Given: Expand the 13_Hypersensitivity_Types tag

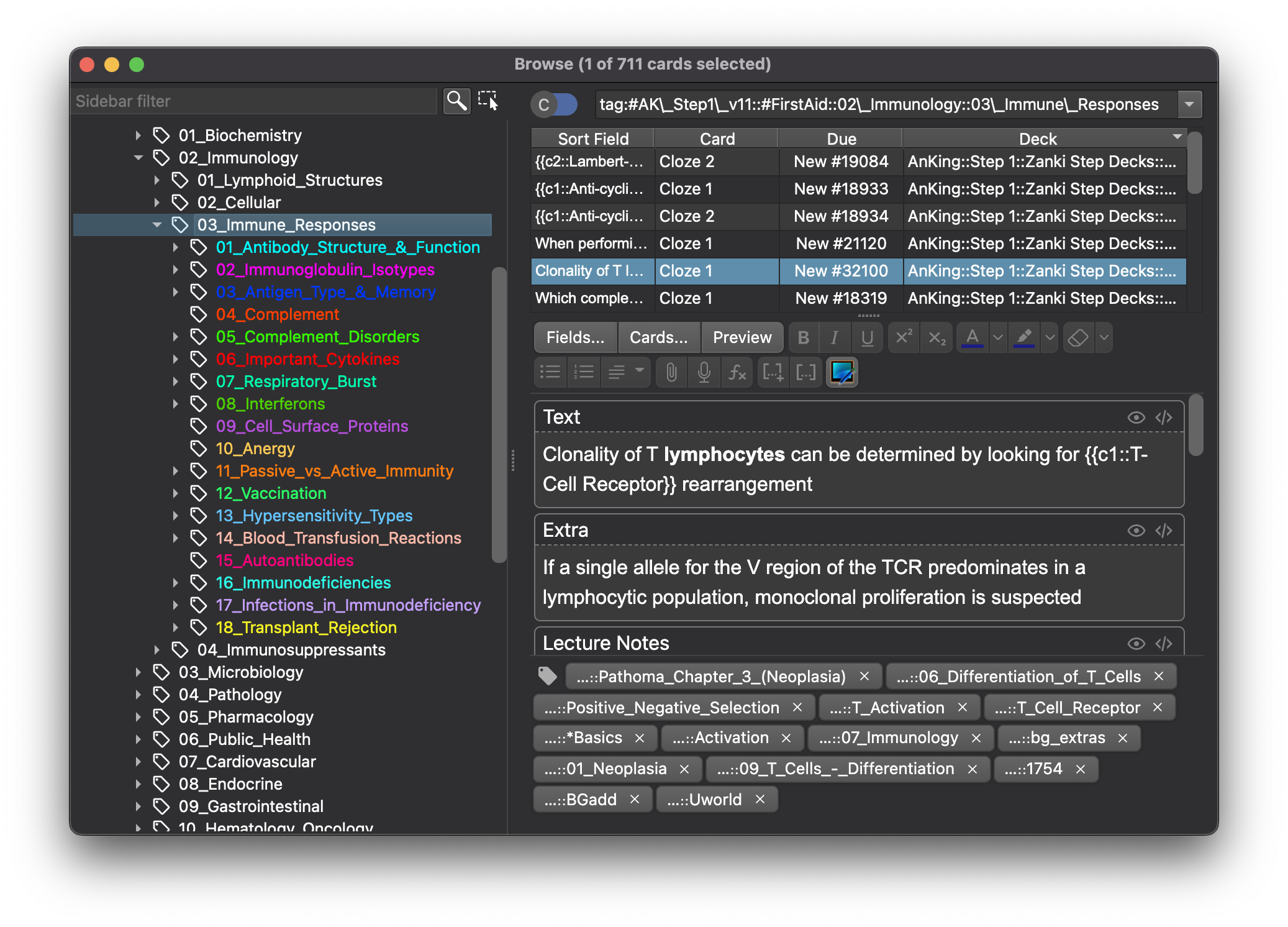Looking at the screenshot, I should pos(176,516).
